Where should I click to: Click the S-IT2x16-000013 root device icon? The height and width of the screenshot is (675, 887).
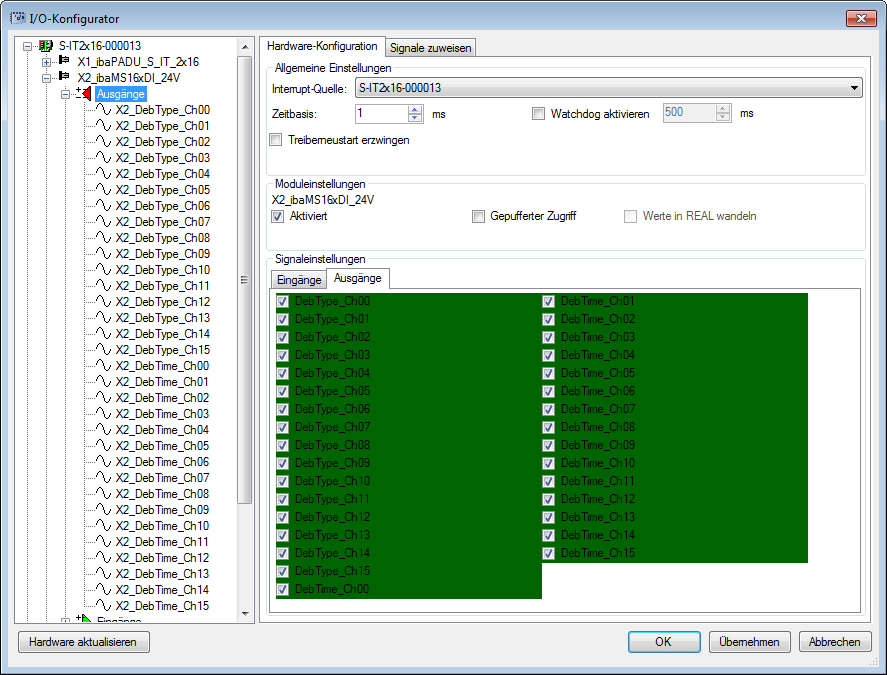click(x=46, y=46)
